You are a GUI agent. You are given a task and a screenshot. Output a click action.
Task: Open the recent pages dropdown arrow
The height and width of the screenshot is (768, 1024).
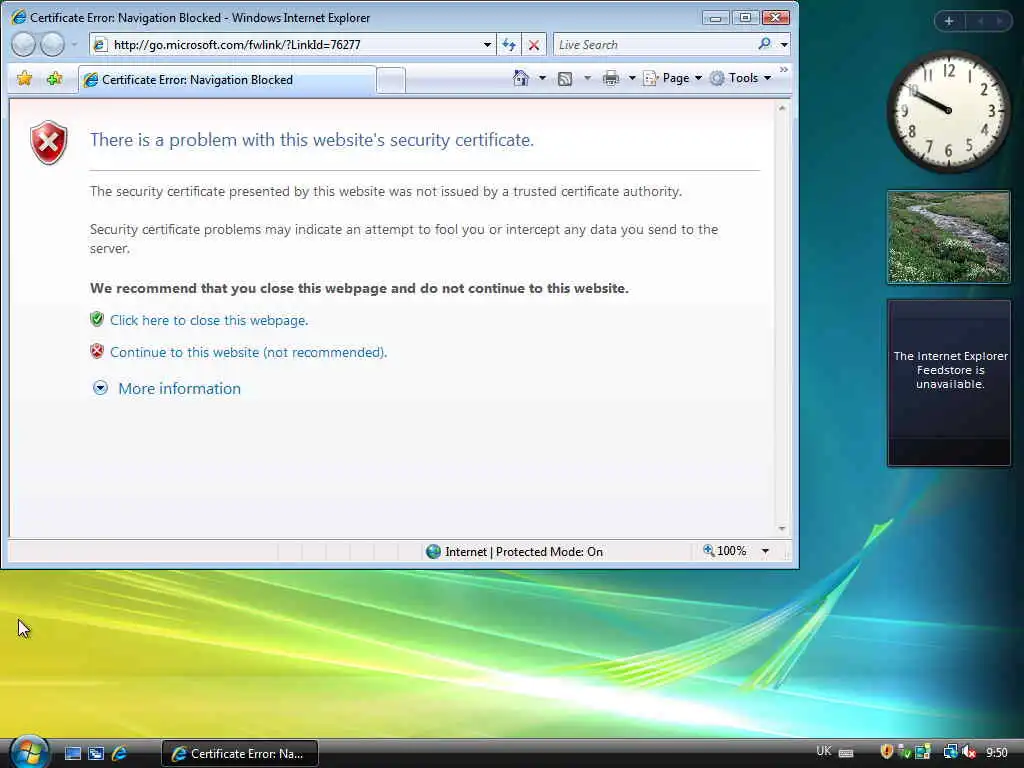[74, 44]
